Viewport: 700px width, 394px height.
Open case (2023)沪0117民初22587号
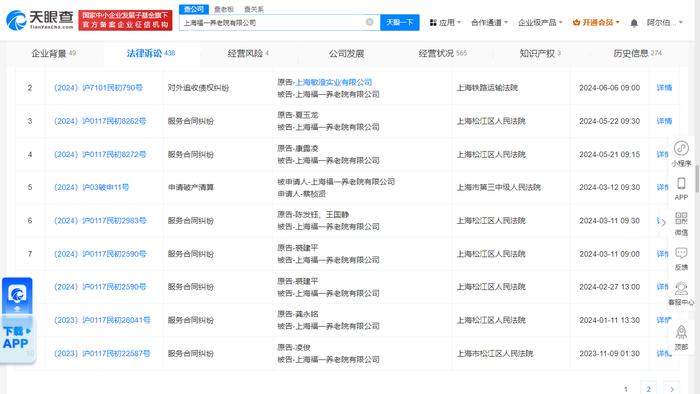[102, 353]
